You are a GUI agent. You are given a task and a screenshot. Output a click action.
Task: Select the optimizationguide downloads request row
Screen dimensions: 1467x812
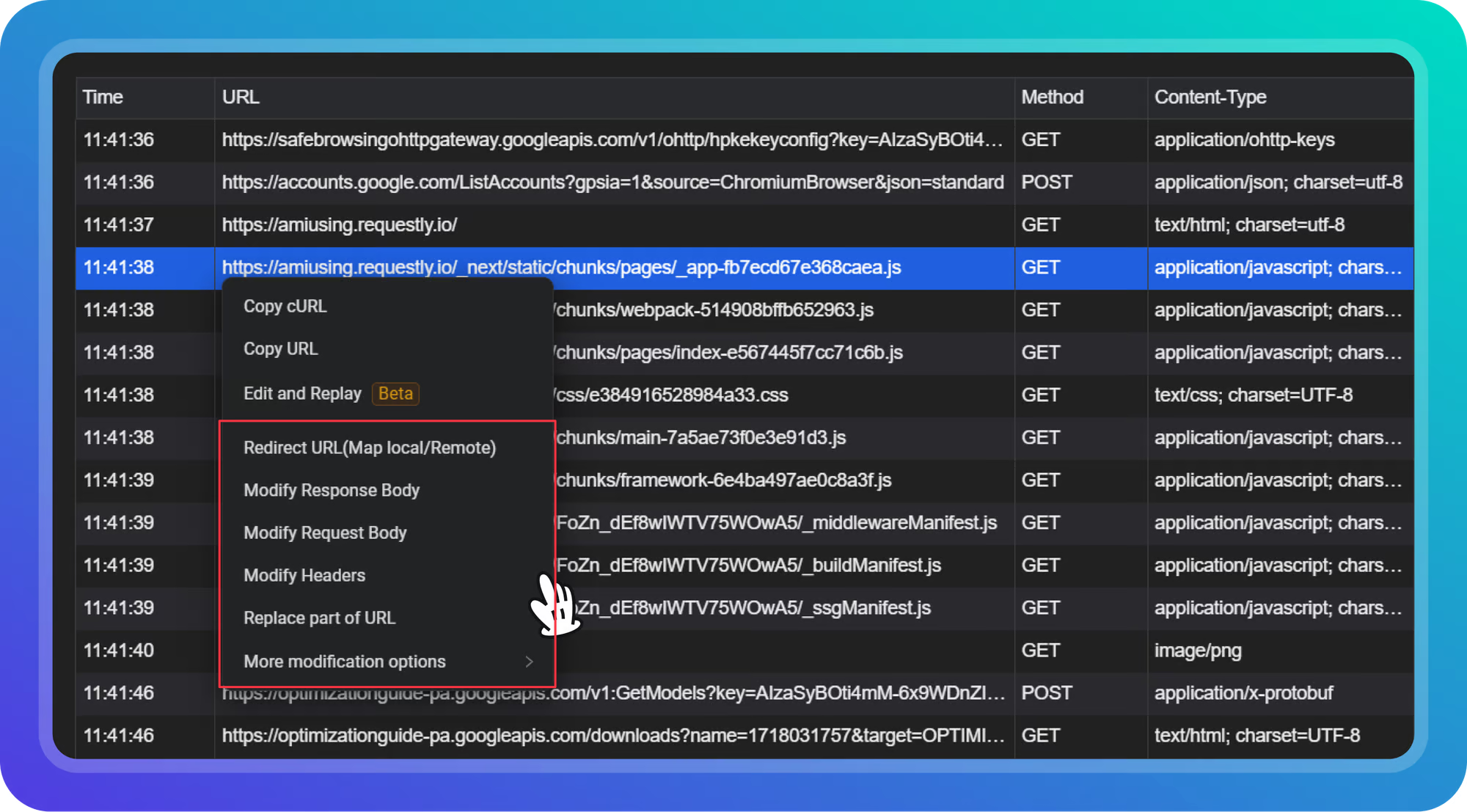click(x=612, y=736)
